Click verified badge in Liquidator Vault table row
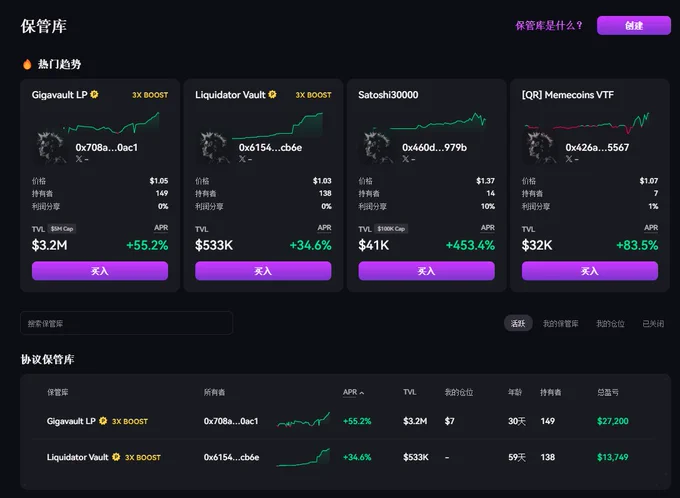Screen dimensions: 680x498 pos(116,457)
